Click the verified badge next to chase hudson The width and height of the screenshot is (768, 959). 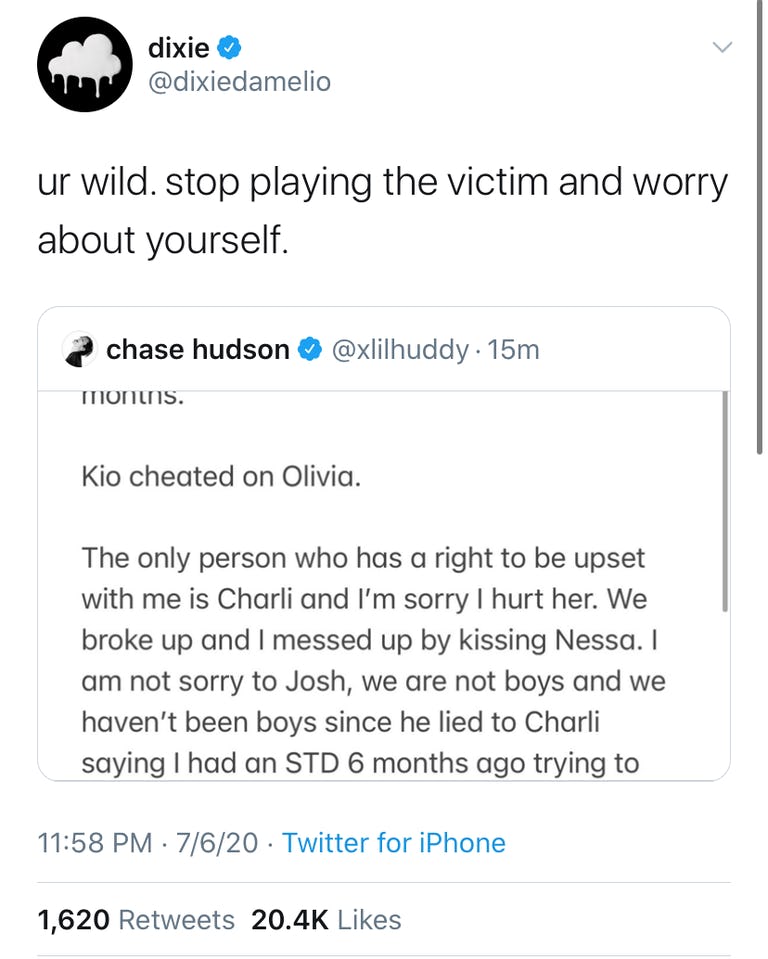point(311,349)
